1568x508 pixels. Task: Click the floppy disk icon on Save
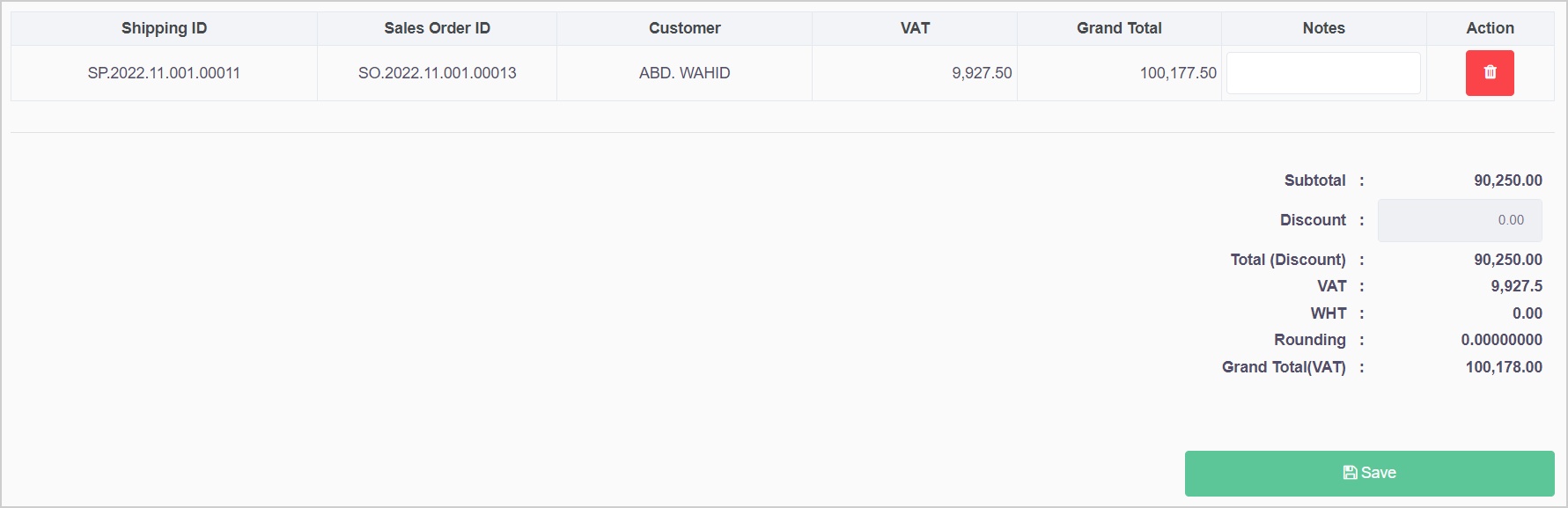(x=1350, y=473)
